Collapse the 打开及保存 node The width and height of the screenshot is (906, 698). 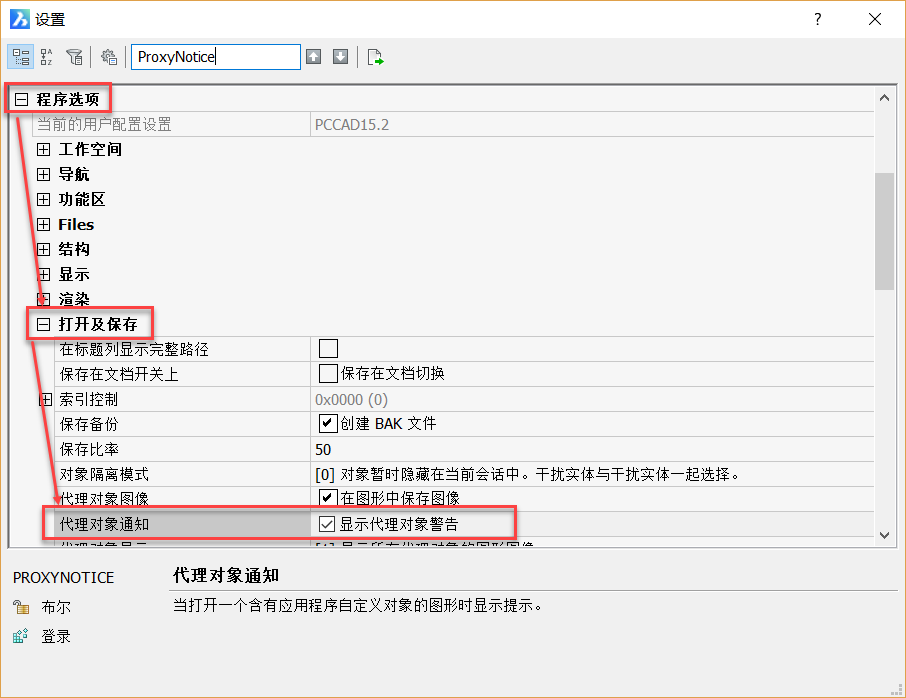[43, 324]
